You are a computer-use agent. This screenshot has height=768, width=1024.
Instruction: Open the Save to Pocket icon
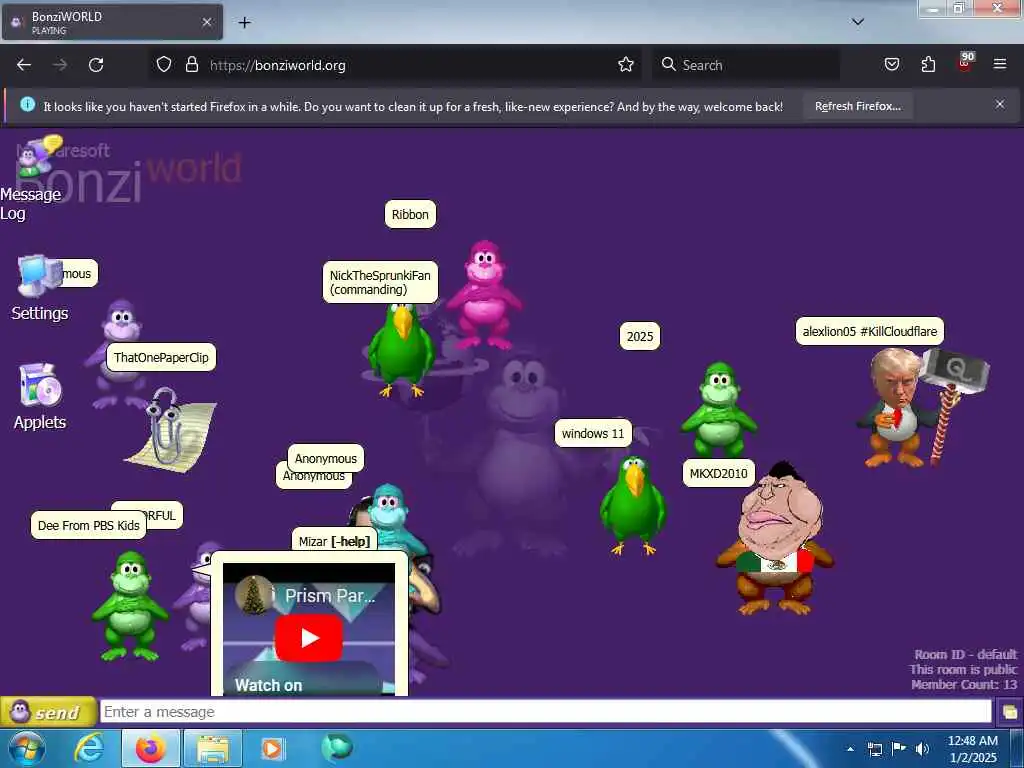pyautogui.click(x=891, y=65)
